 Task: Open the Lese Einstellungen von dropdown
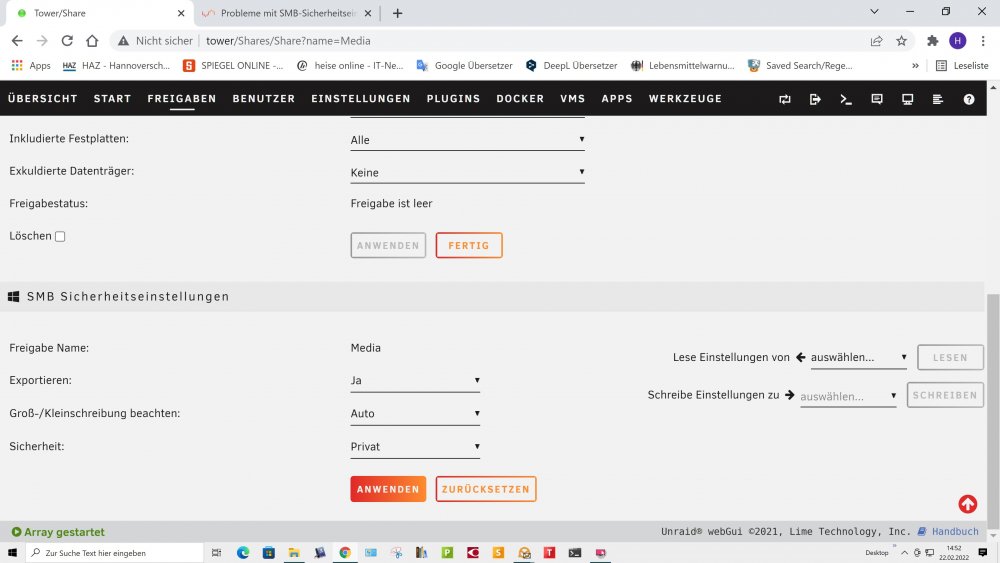pyautogui.click(x=858, y=358)
